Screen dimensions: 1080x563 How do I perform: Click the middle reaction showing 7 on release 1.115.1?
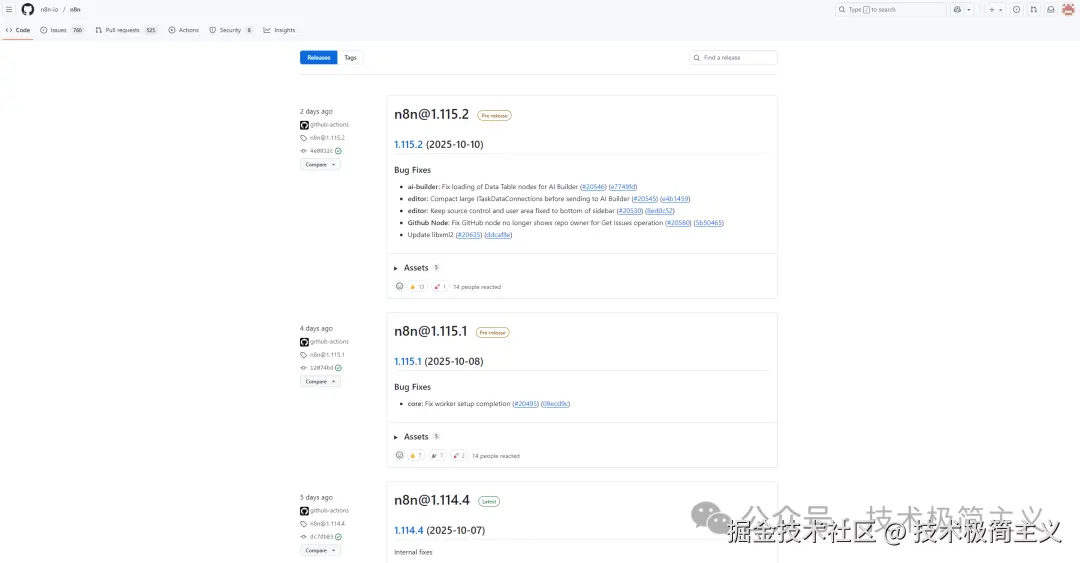[x=437, y=455]
